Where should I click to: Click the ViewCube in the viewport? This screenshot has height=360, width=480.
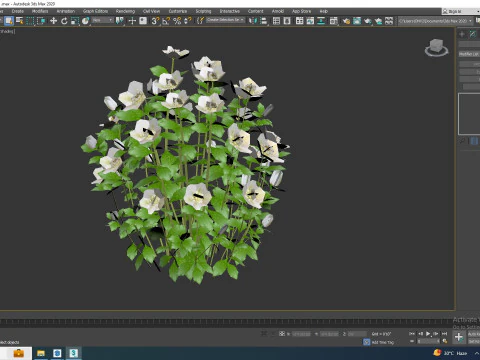pos(436,48)
